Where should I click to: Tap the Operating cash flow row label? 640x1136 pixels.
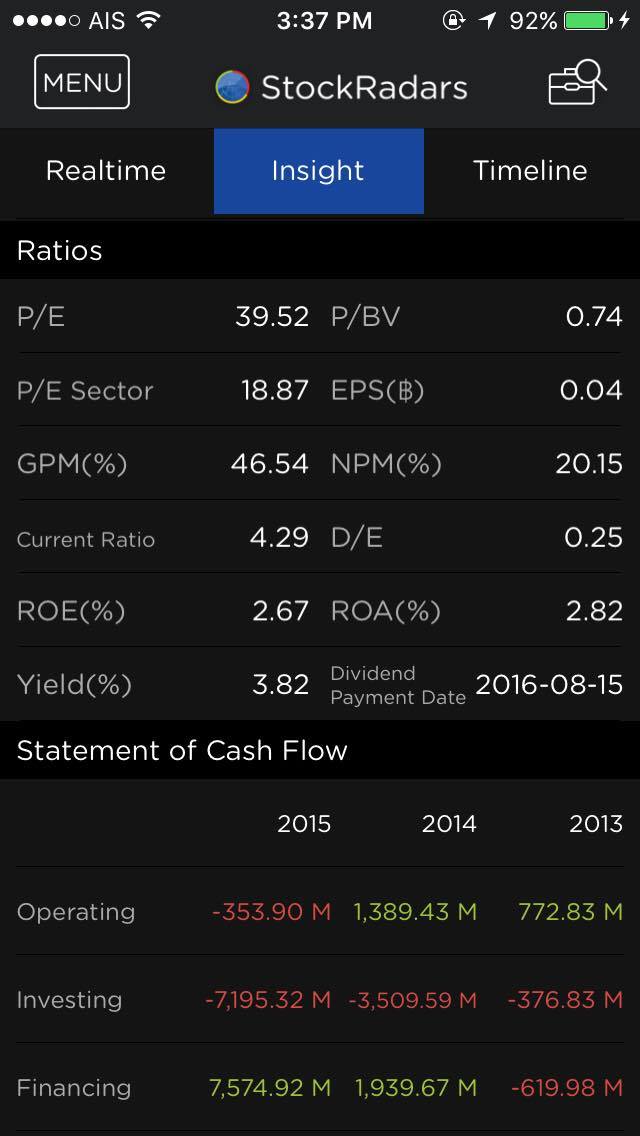coord(76,911)
